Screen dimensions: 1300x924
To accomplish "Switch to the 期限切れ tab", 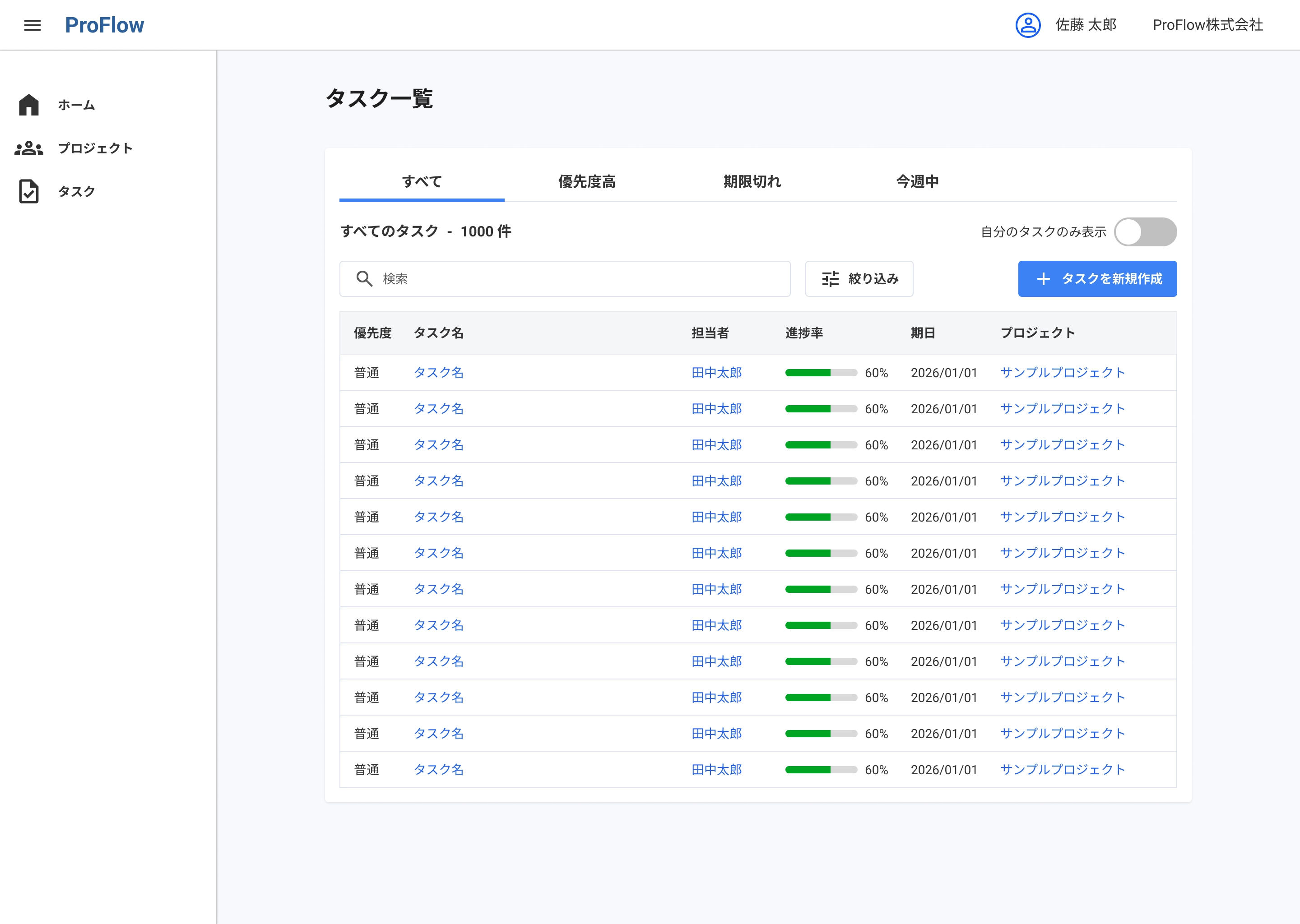I will point(752,181).
